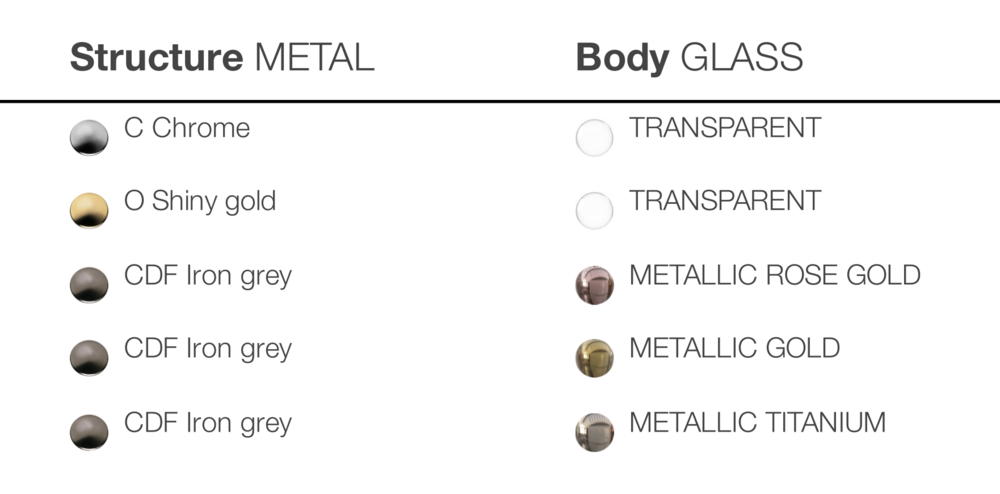Click the O Shiny gold label
The width and height of the screenshot is (1000, 494).
(200, 202)
